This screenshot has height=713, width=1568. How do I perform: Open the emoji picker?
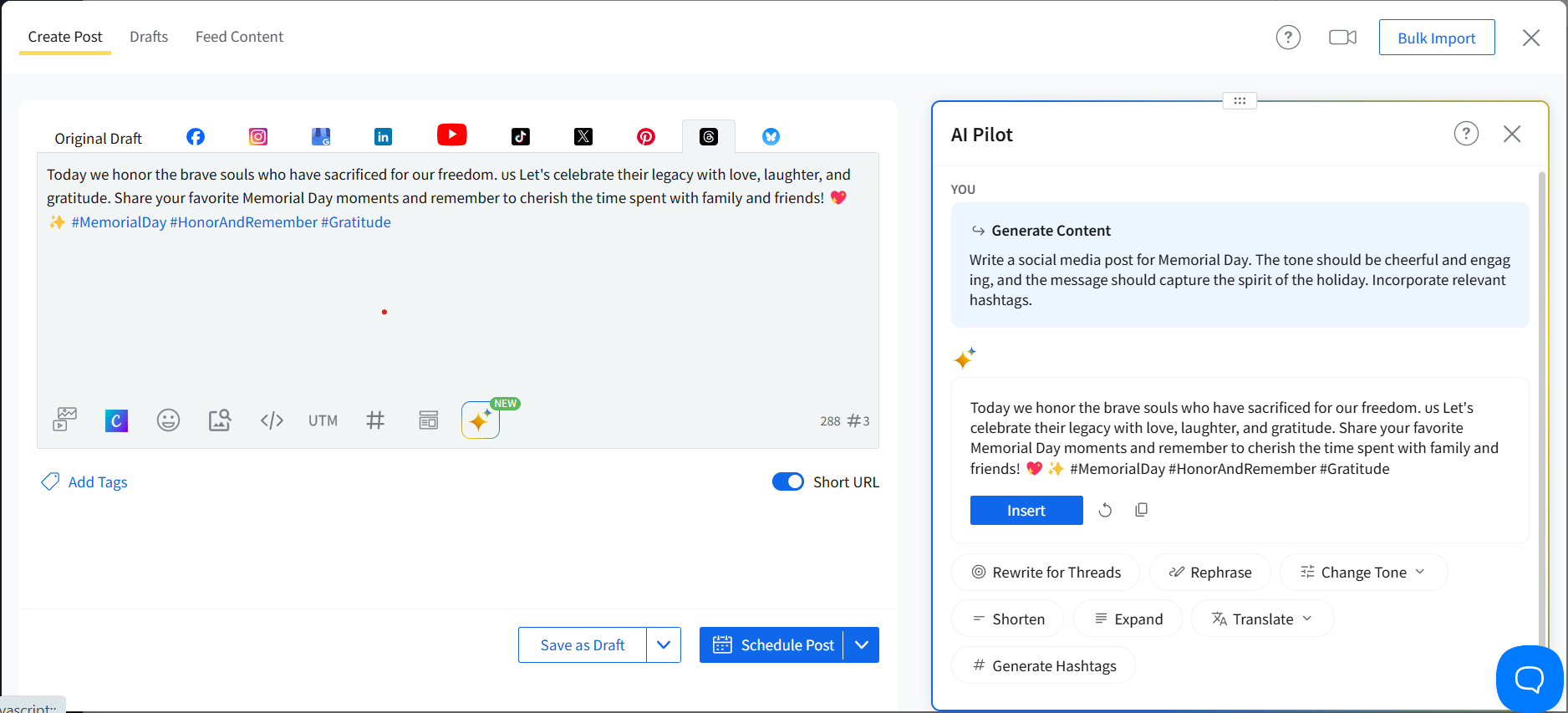(x=169, y=420)
